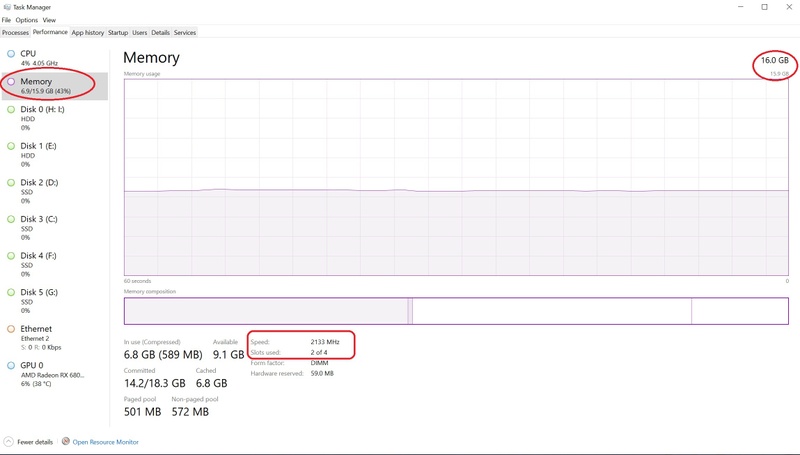800x455 pixels.
Task: Click the Fewer details chevron icon
Action: (8, 442)
